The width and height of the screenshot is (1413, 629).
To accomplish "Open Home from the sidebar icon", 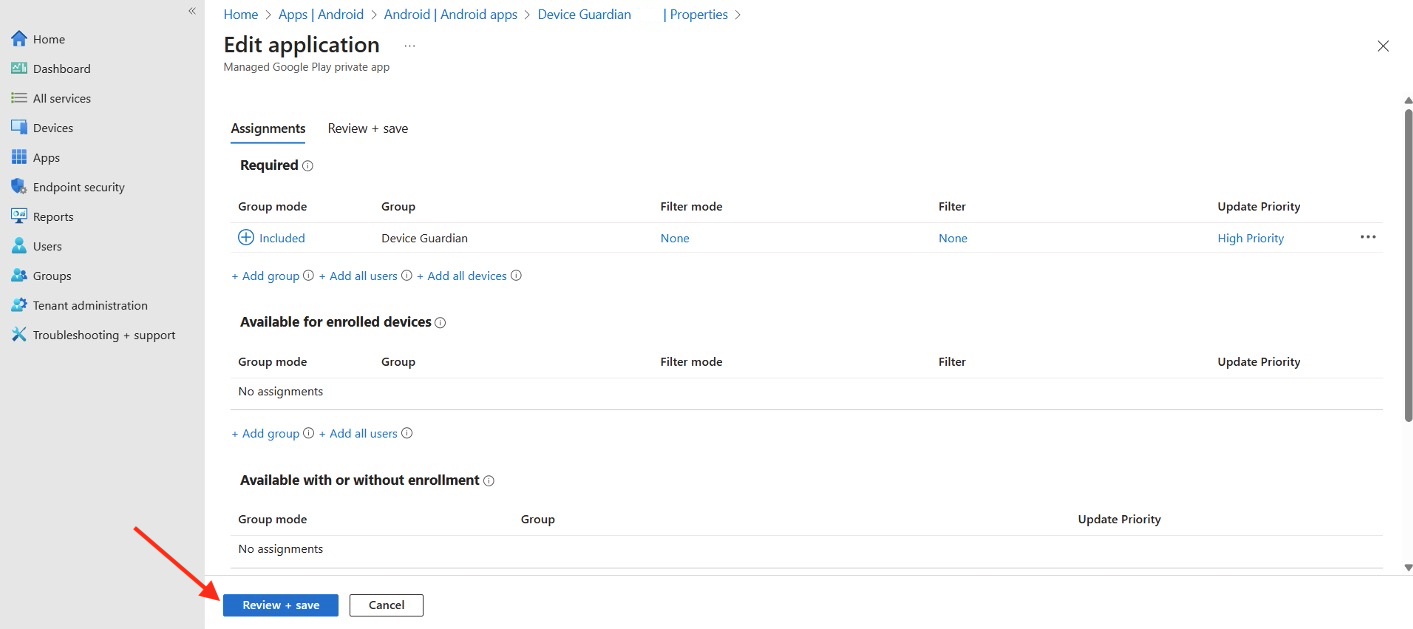I will [18, 39].
